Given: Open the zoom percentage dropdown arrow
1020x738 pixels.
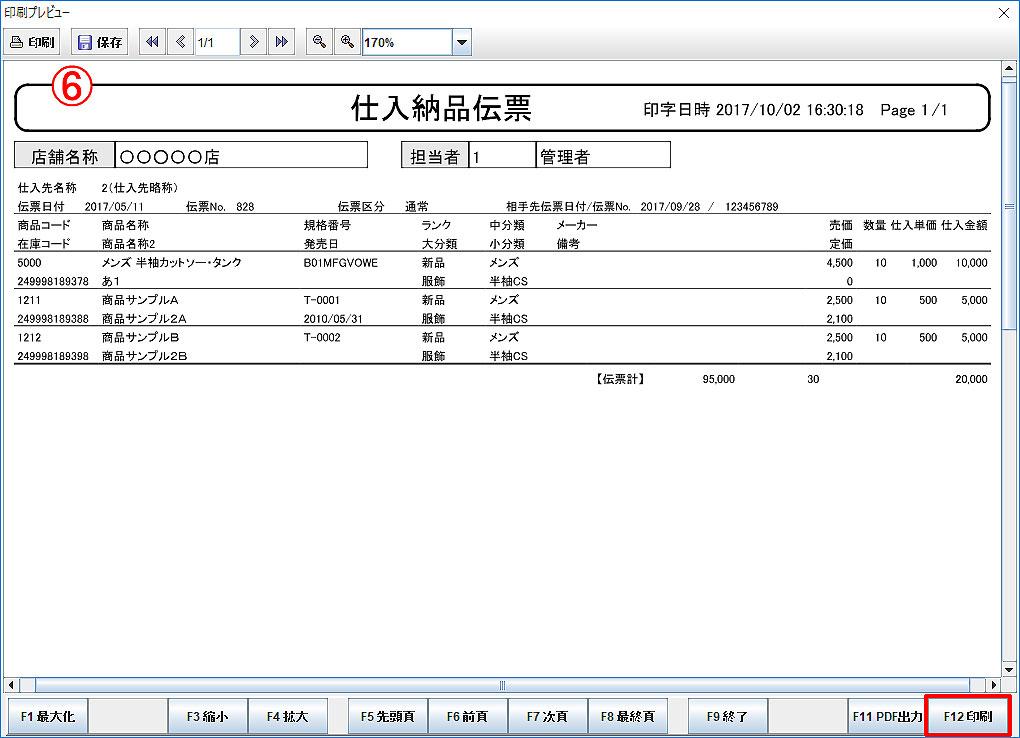Looking at the screenshot, I should pyautogui.click(x=461, y=42).
